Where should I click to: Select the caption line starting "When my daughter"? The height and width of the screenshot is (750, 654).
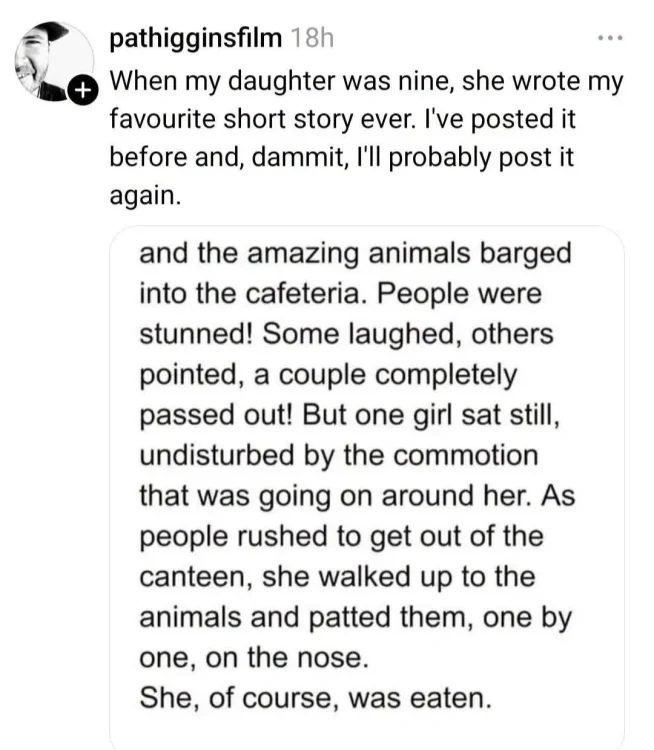[366, 81]
